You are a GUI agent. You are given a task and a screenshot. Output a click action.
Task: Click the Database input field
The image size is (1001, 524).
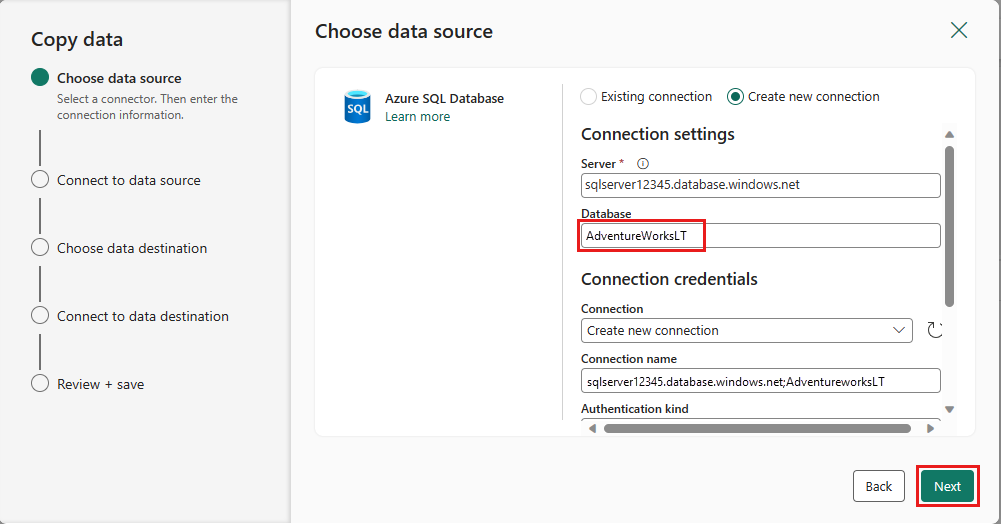(760, 235)
